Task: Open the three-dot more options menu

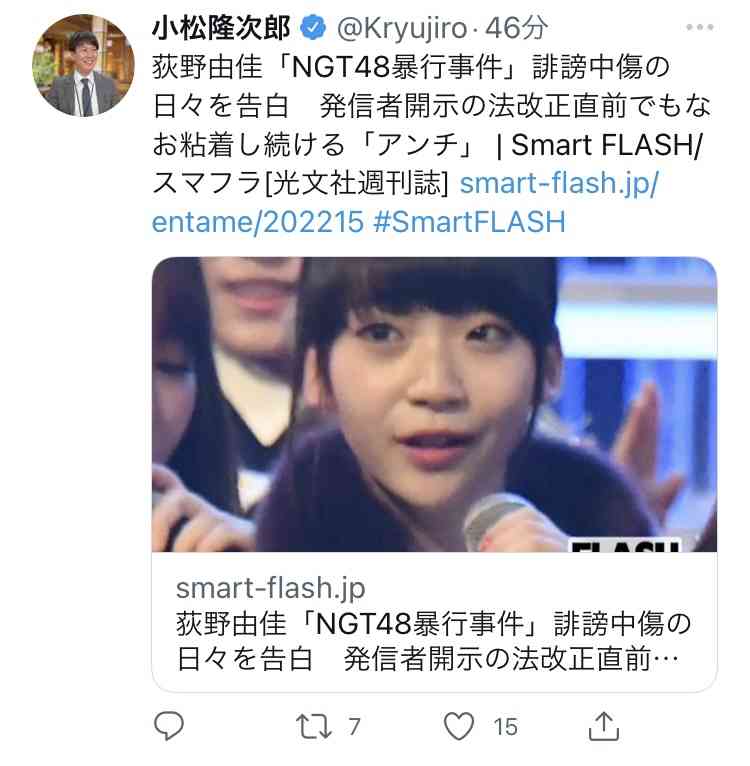Action: pyautogui.click(x=700, y=27)
